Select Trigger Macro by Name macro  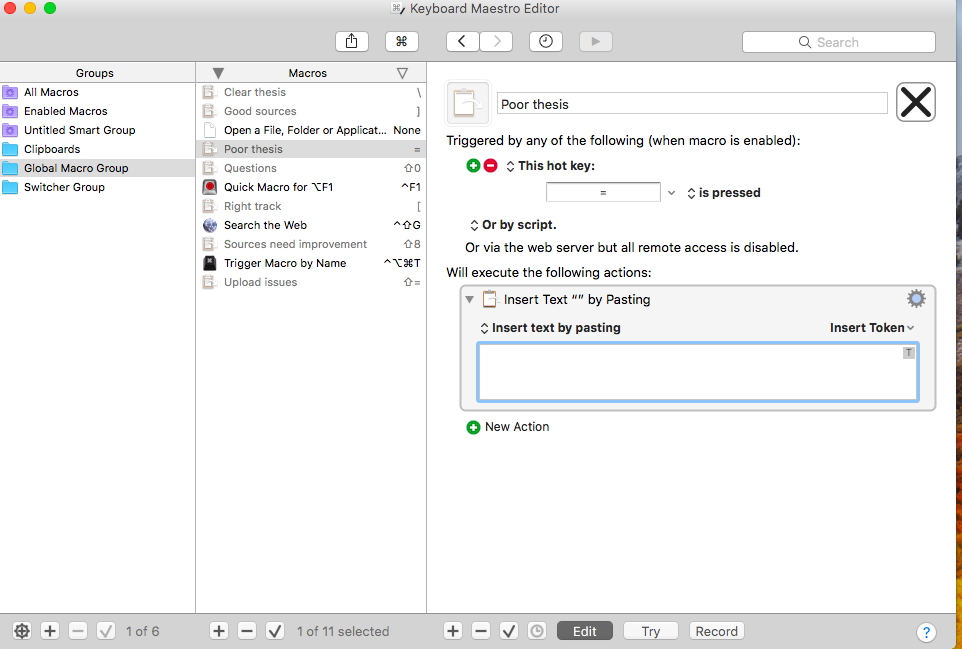tap(311, 263)
